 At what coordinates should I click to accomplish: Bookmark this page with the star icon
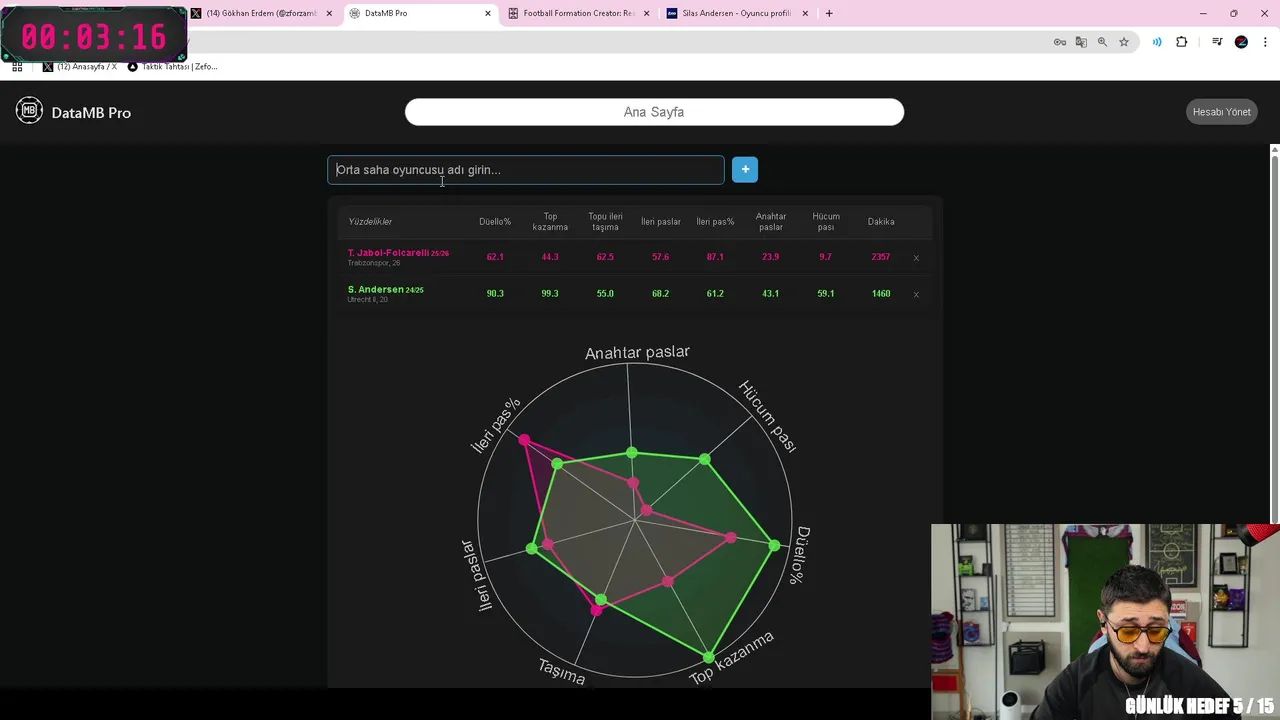(x=1124, y=42)
